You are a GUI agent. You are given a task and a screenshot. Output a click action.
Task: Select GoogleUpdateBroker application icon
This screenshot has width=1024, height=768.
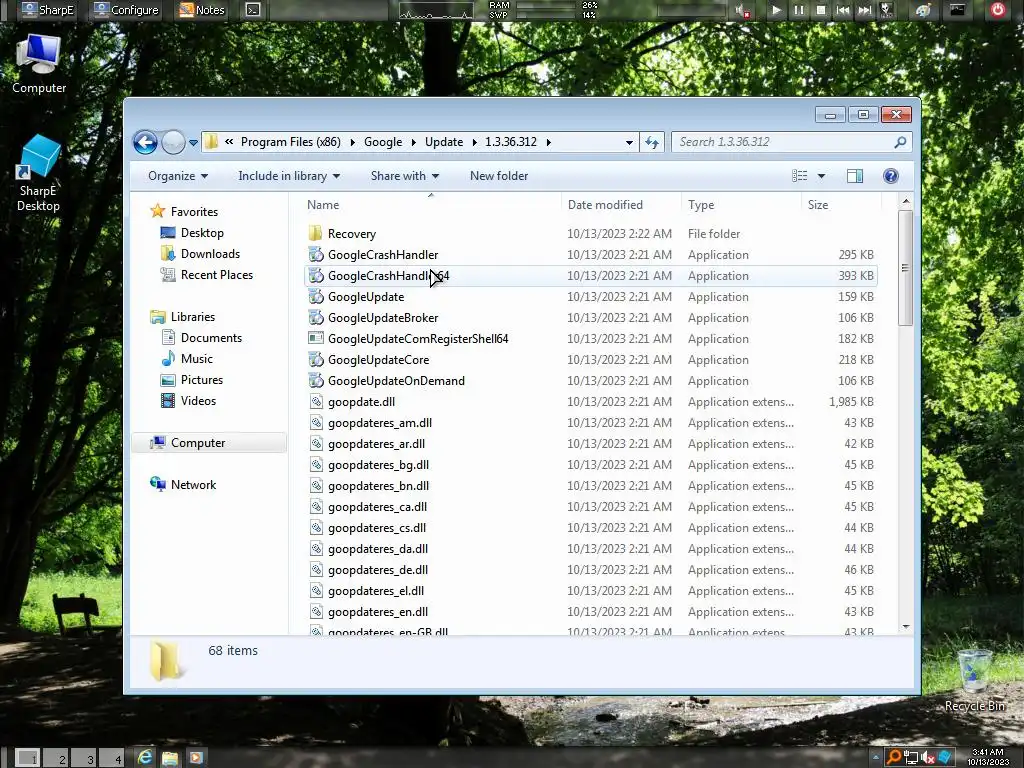click(315, 317)
